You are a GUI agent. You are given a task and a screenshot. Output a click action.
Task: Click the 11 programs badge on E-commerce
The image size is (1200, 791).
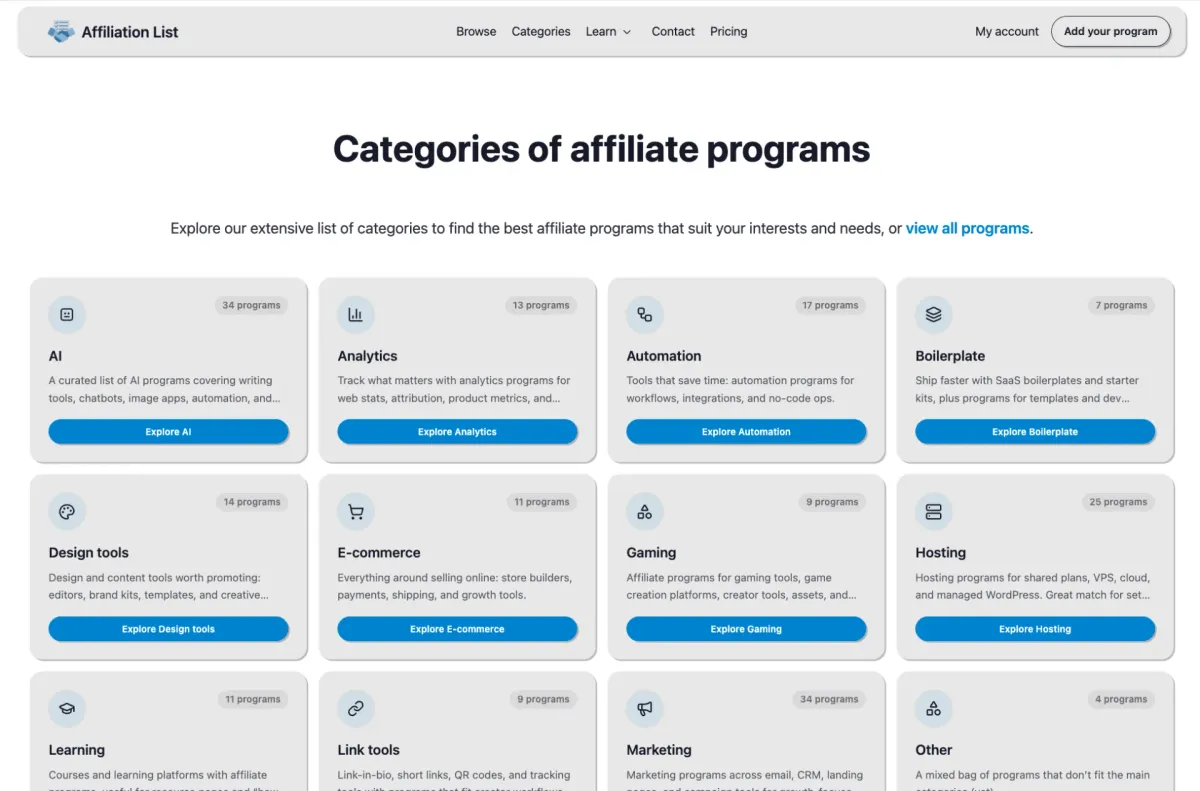[542, 502]
